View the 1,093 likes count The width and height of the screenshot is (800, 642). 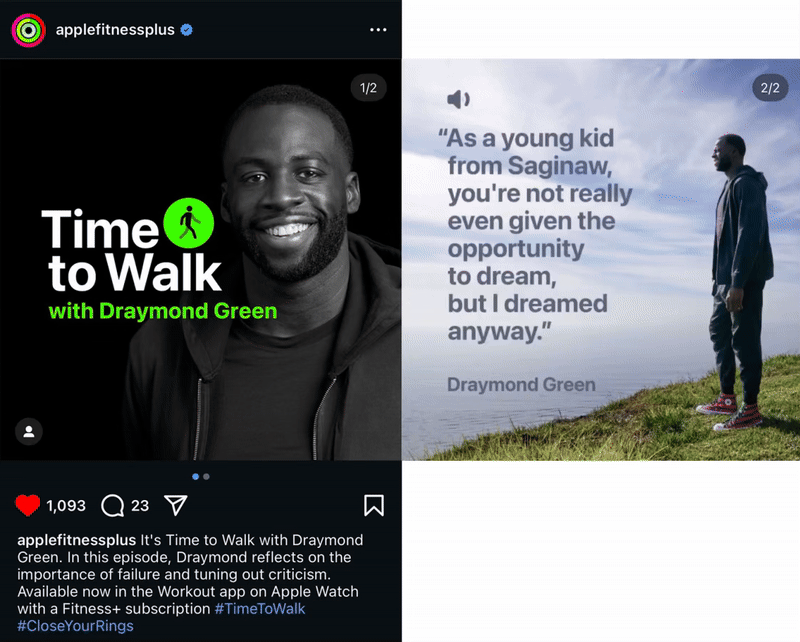coord(66,506)
